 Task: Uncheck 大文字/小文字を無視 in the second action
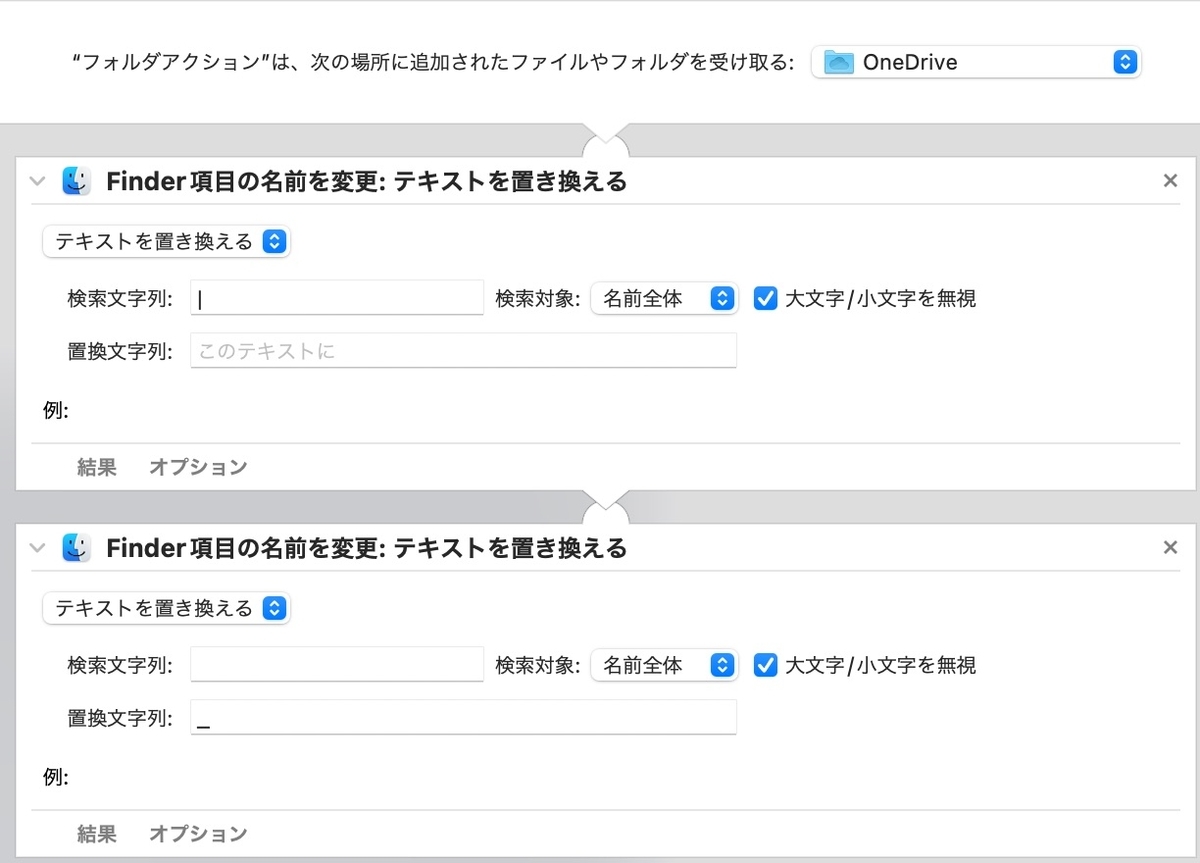coord(765,664)
